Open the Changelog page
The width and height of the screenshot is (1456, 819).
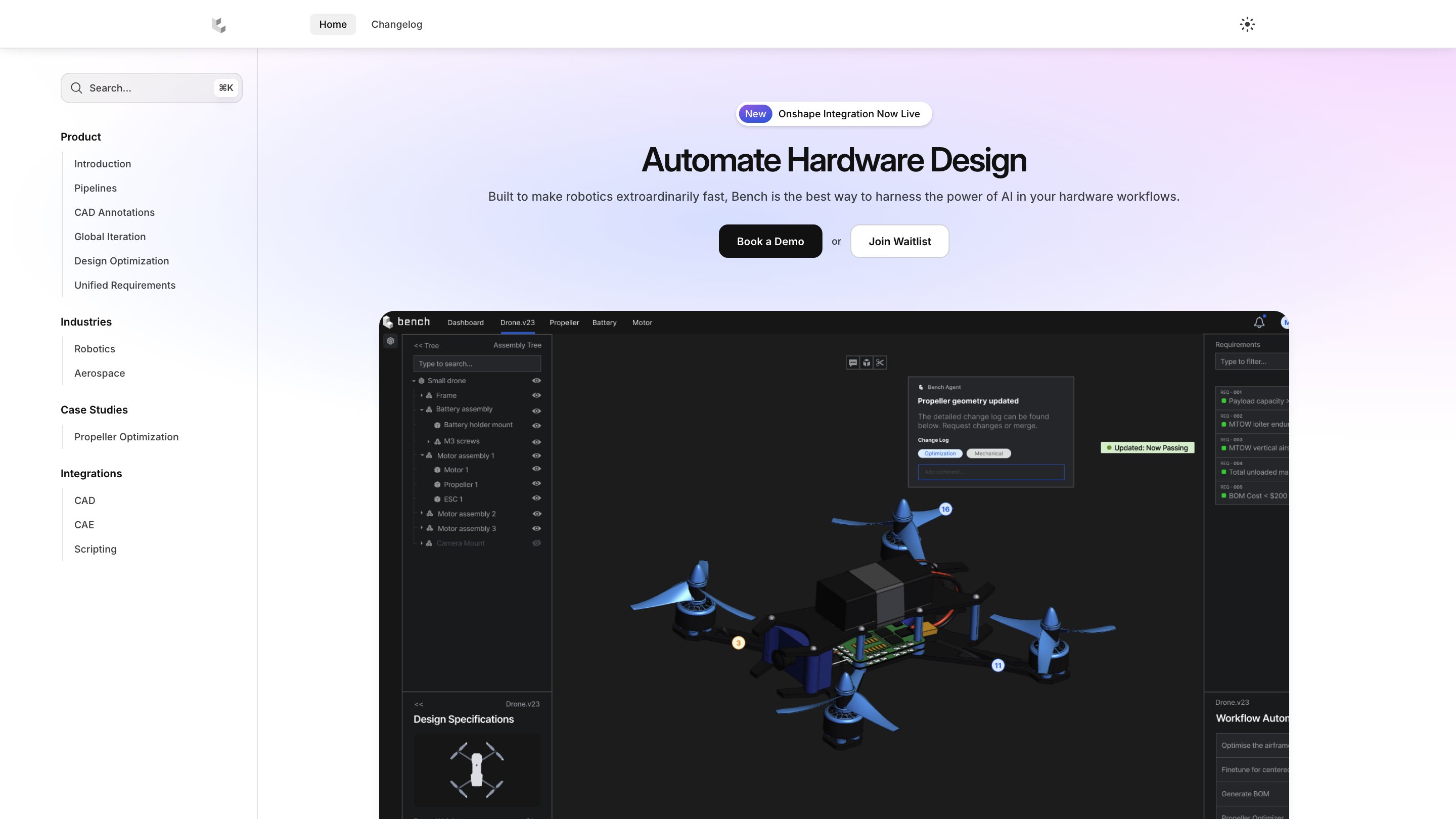tap(396, 24)
